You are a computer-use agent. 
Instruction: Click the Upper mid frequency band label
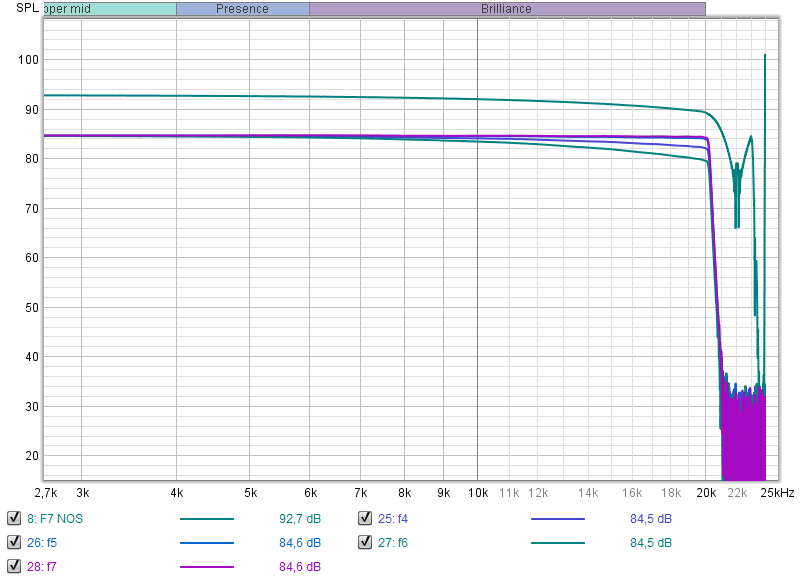point(110,9)
